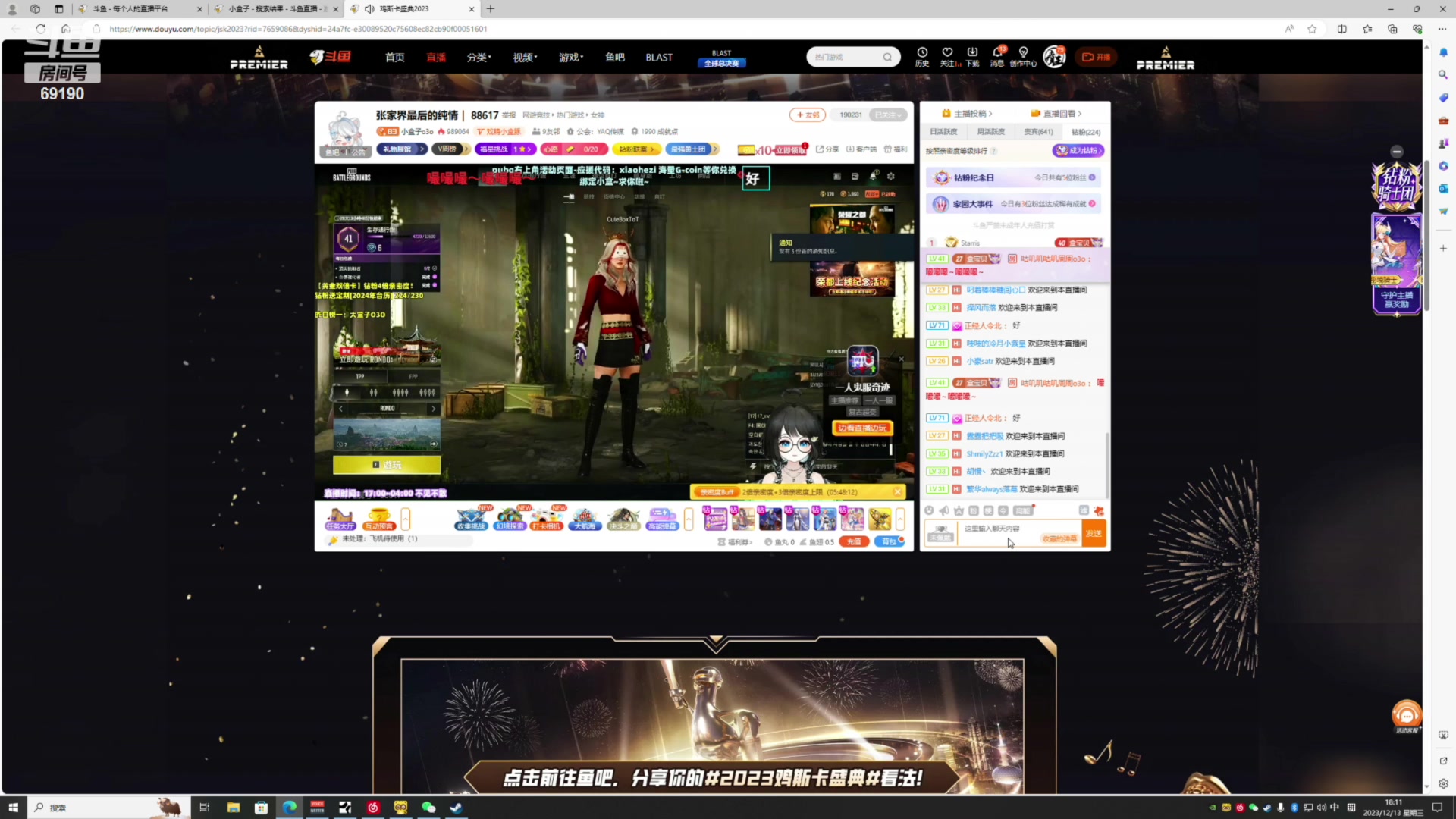Expand the task icons panel arrow
1456x819 pixels.
click(x=406, y=519)
